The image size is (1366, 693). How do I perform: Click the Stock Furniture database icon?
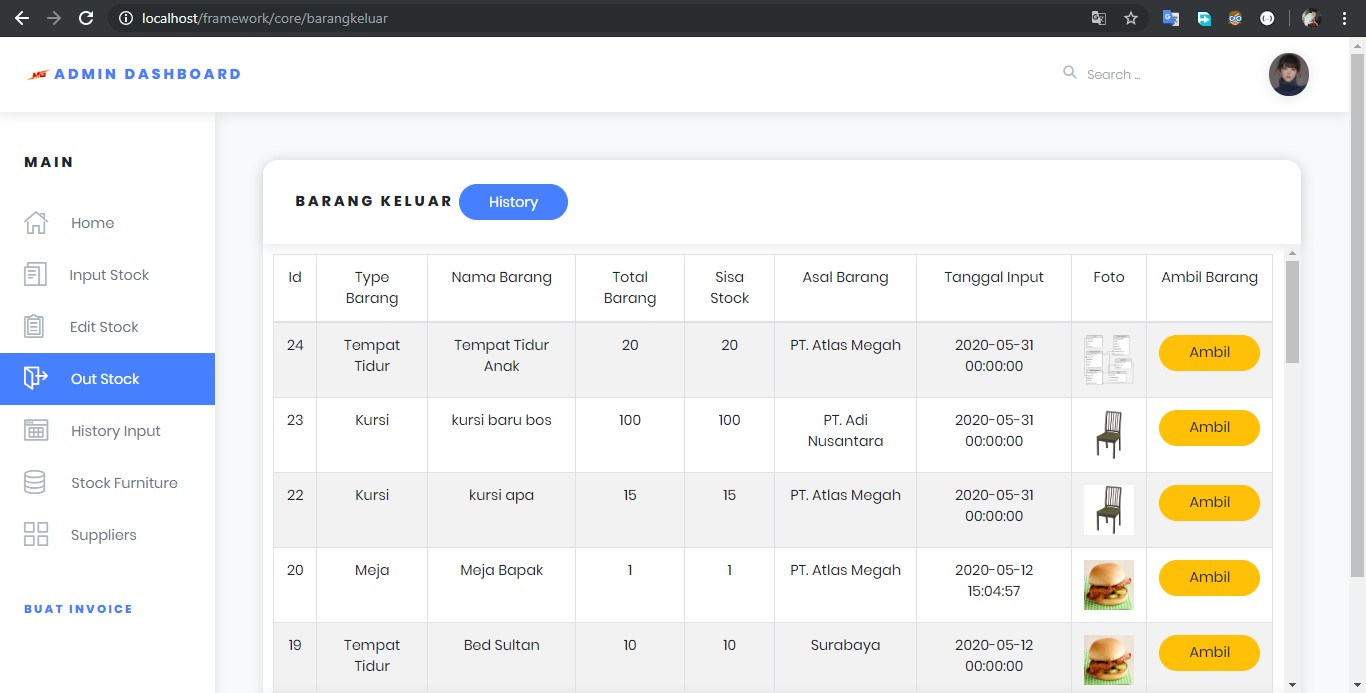35,483
